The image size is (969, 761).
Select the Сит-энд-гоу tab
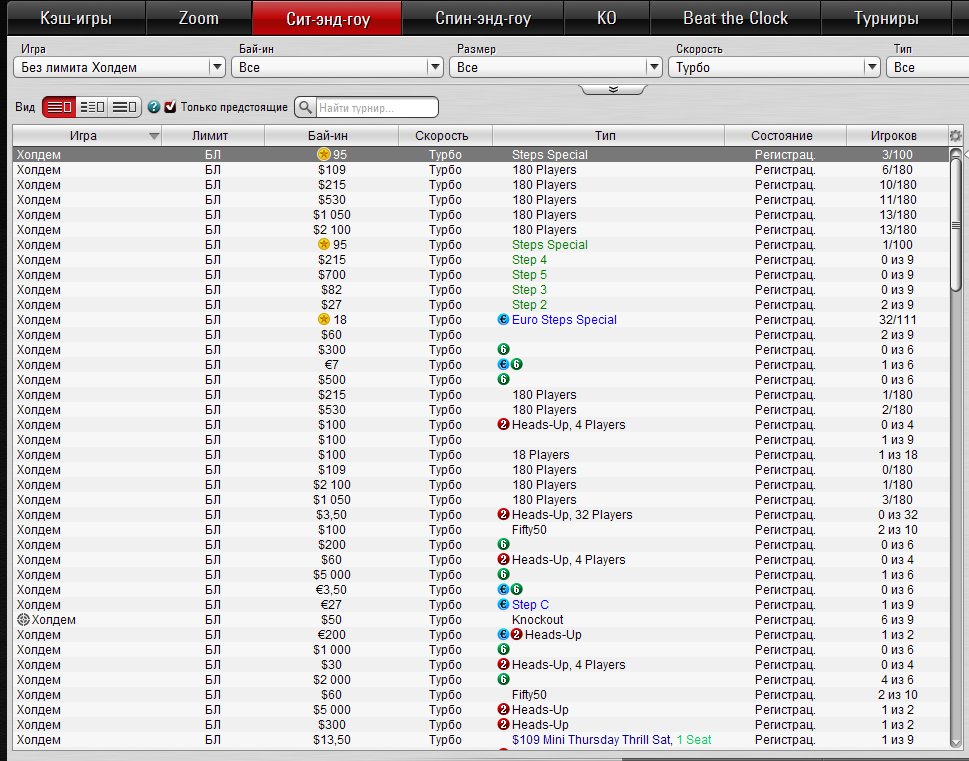coord(328,18)
